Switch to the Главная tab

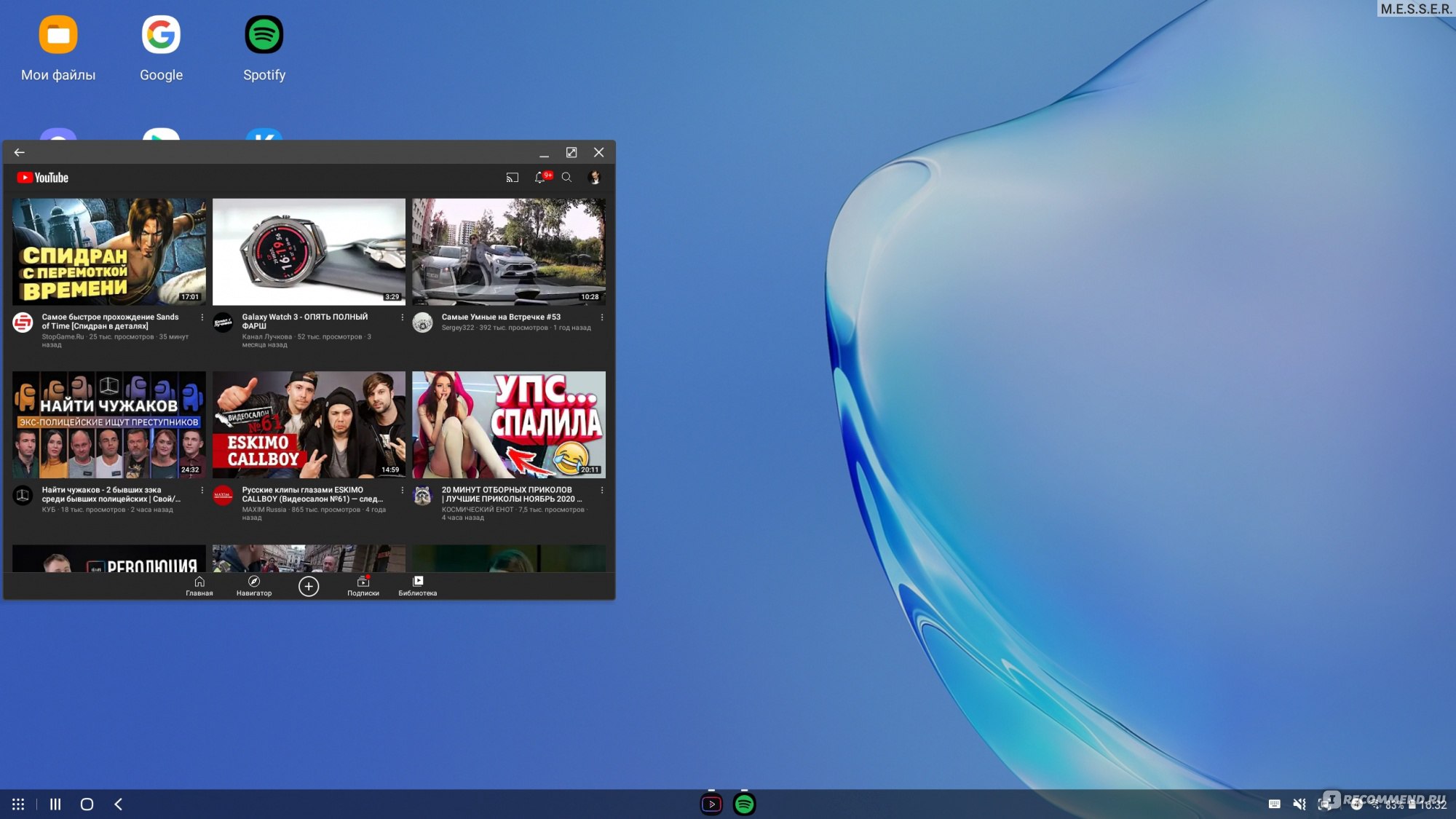coord(199,586)
